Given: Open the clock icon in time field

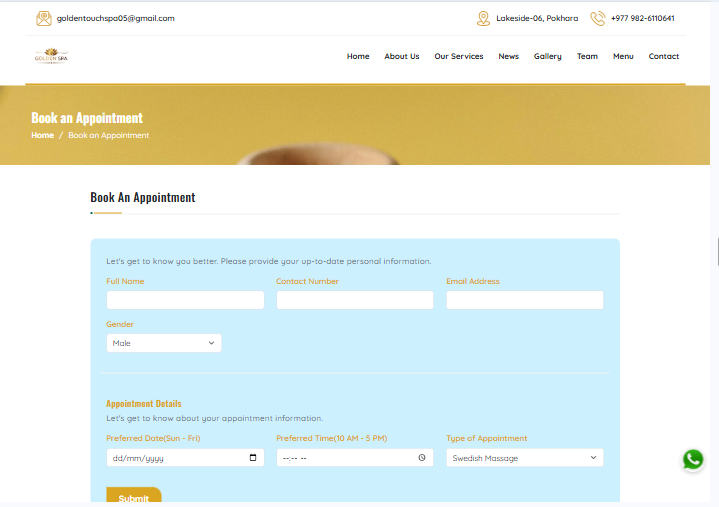Looking at the screenshot, I should pos(422,457).
